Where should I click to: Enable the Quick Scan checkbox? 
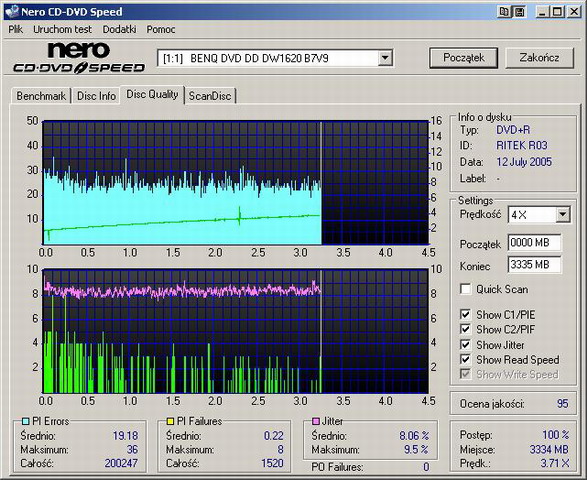point(465,289)
